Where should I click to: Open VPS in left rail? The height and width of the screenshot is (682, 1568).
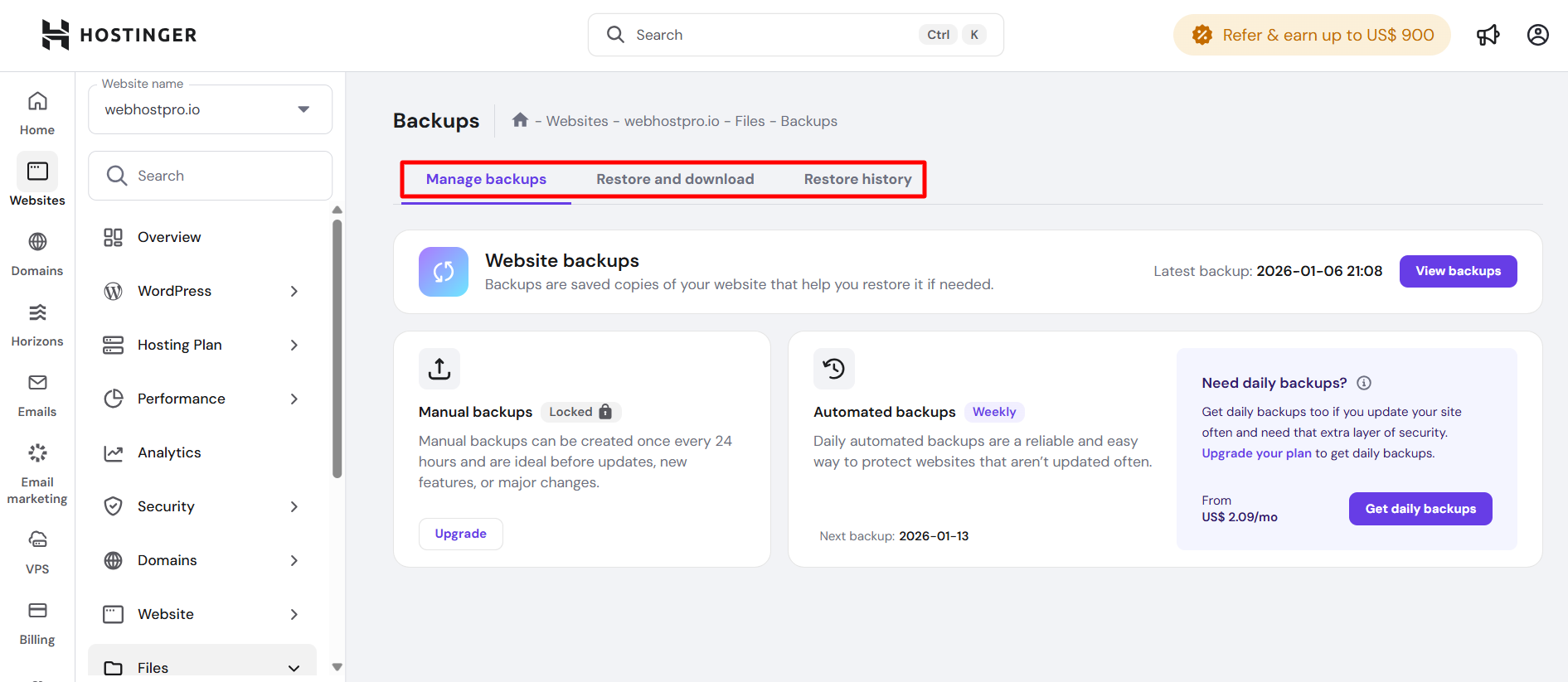point(37,553)
